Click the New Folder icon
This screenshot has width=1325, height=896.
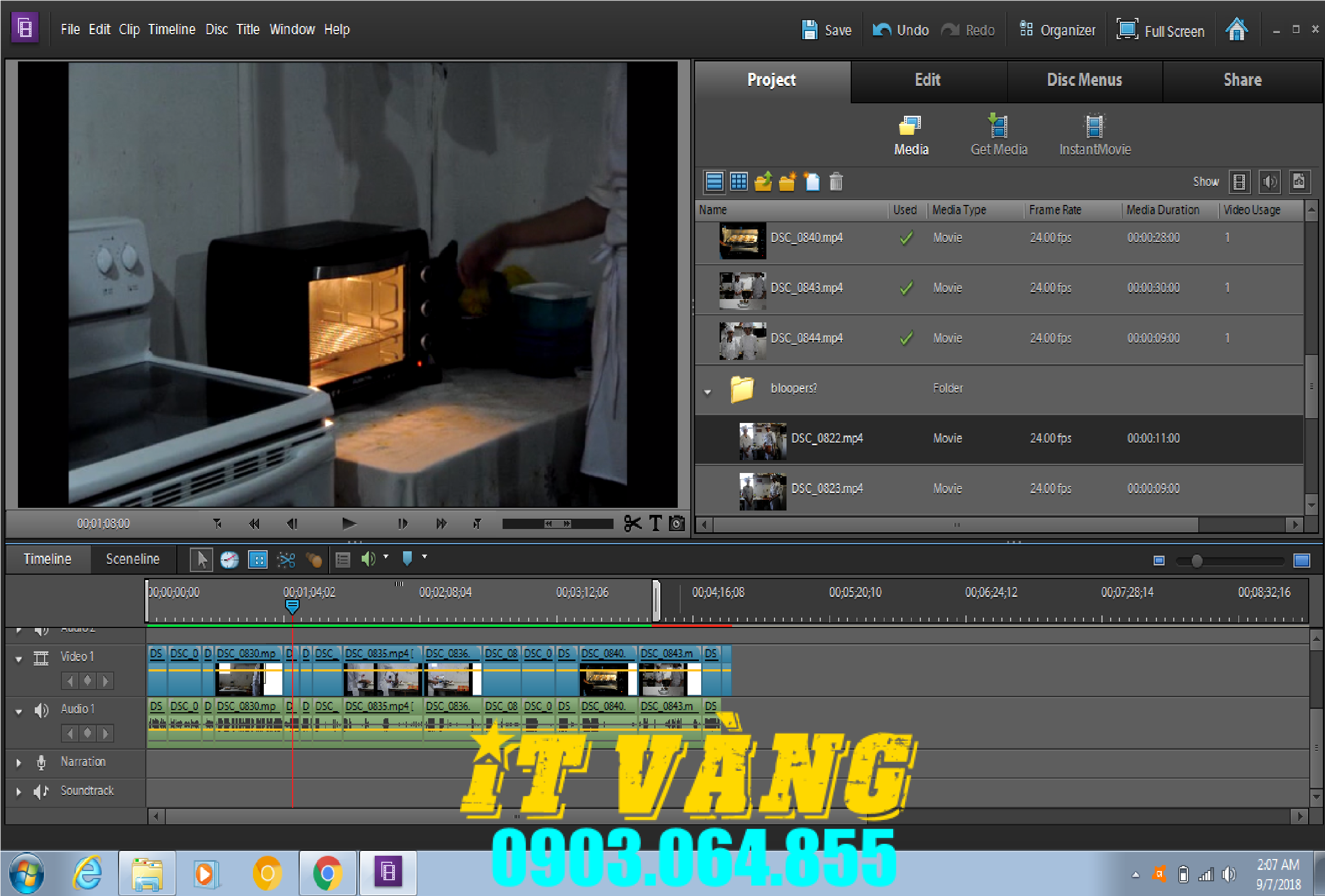(x=788, y=182)
